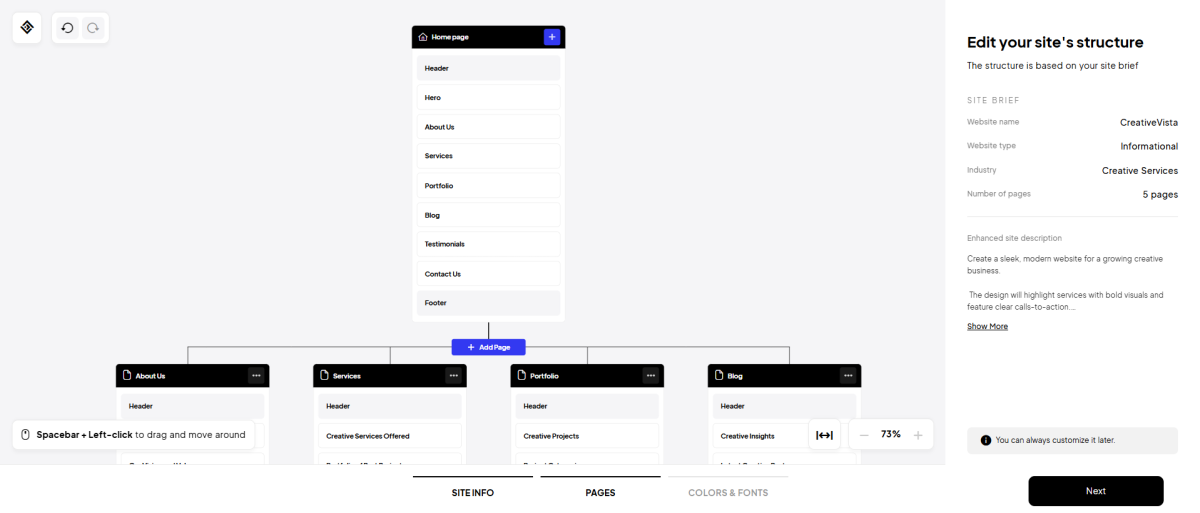Click the Home page house icon
Image resolution: width=1200 pixels, height=513 pixels.
click(x=423, y=37)
